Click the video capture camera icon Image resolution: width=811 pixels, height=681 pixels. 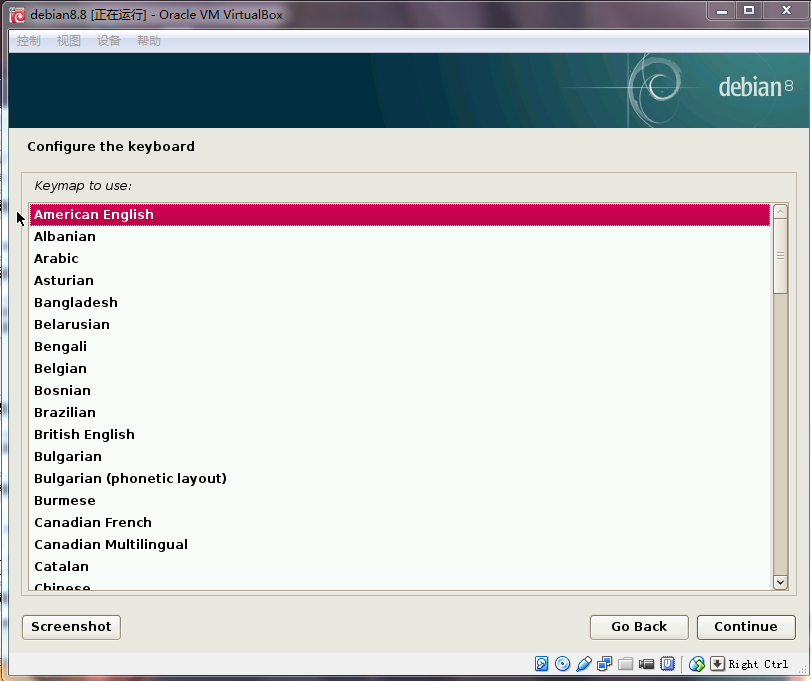coord(647,664)
